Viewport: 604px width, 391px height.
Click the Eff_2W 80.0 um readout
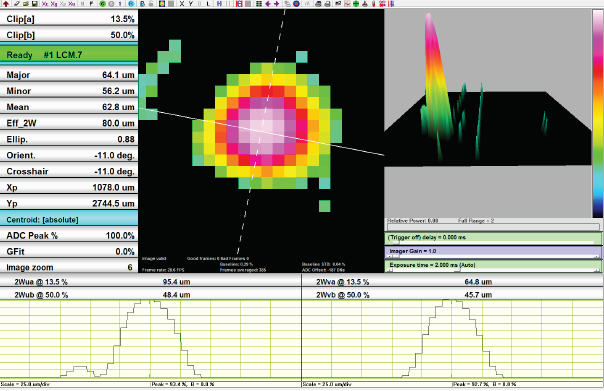(x=69, y=123)
